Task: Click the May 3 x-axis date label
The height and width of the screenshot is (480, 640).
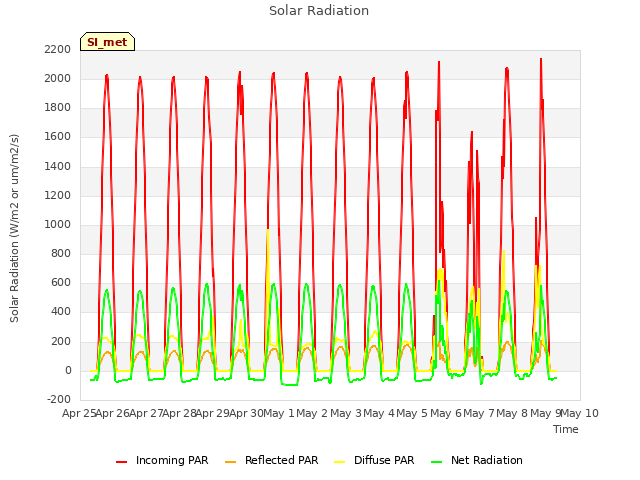Action: (346, 413)
